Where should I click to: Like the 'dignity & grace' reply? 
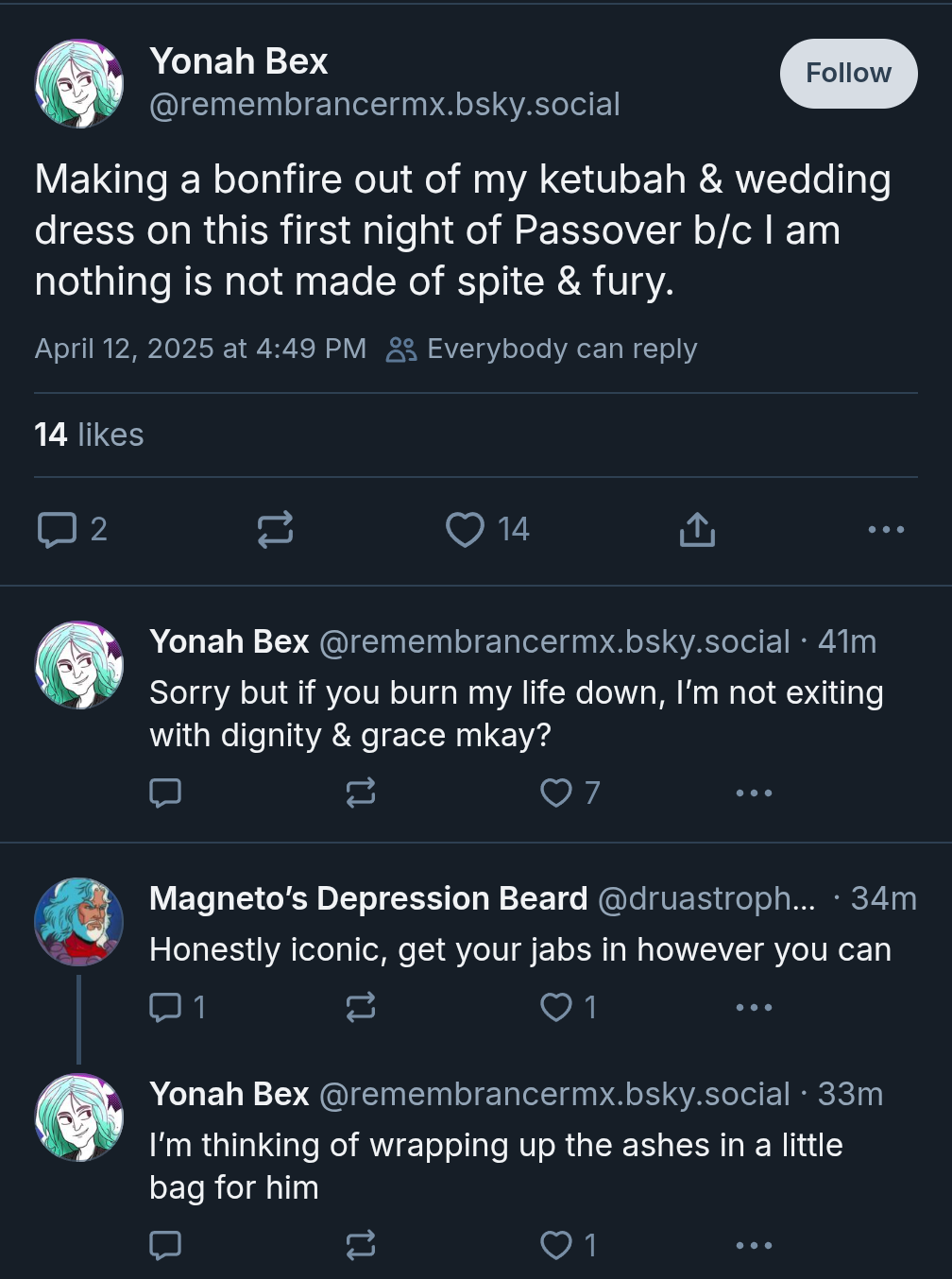pyautogui.click(x=569, y=793)
